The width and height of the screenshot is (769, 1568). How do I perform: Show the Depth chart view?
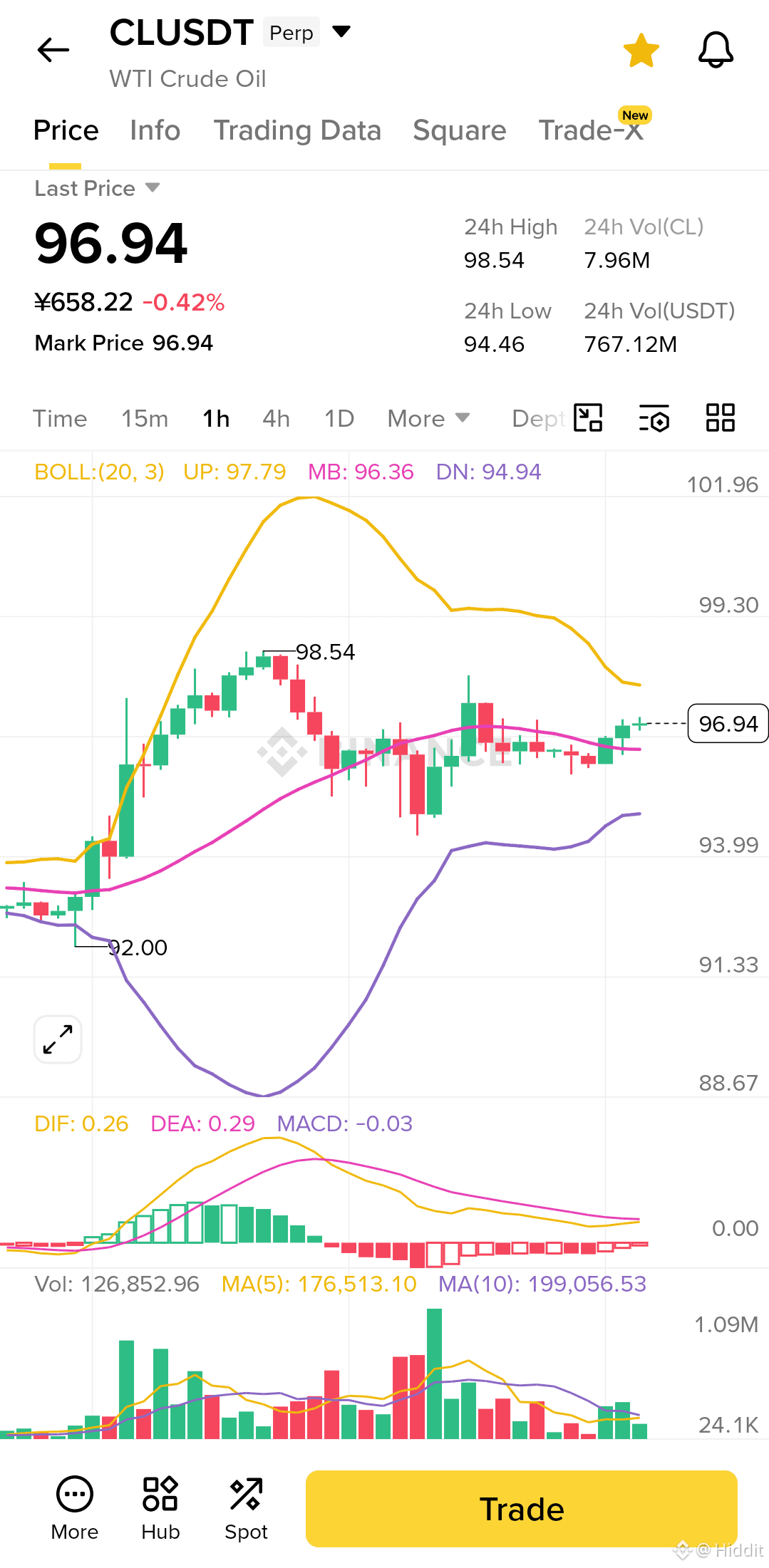pyautogui.click(x=538, y=419)
